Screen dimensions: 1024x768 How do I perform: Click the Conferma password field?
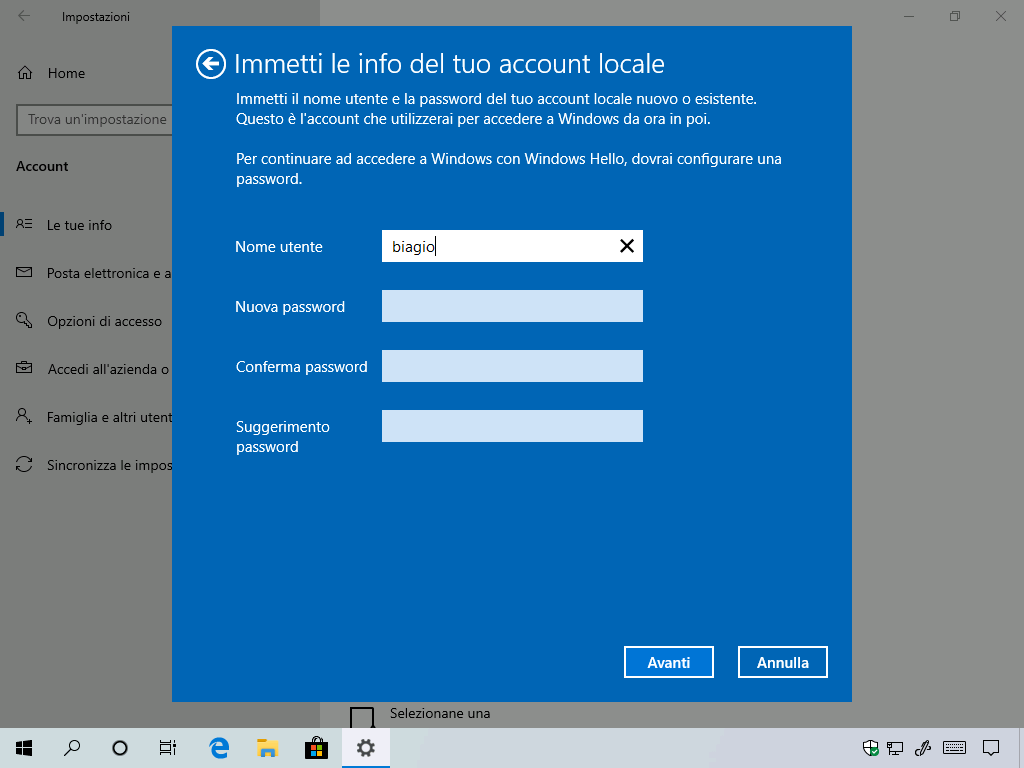(512, 366)
